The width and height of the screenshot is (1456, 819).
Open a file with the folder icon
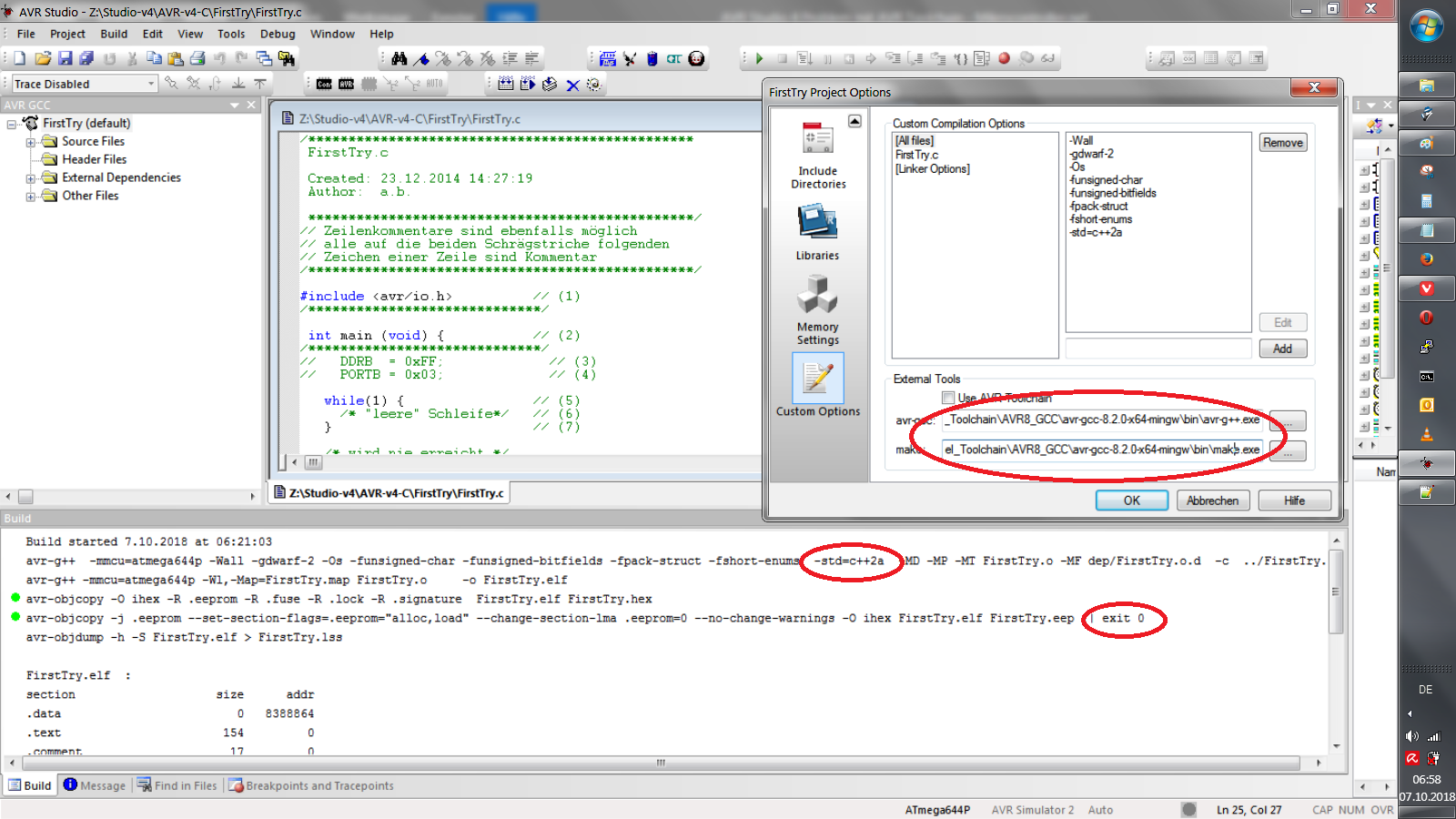[43, 58]
